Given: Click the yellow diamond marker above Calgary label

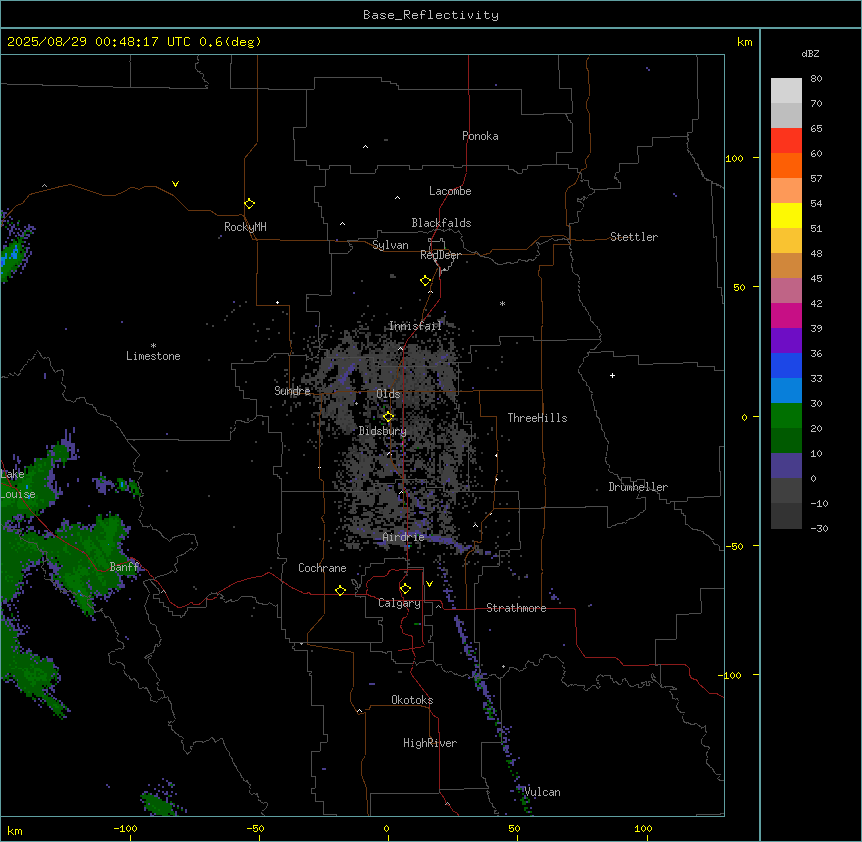Looking at the screenshot, I should [x=405, y=589].
